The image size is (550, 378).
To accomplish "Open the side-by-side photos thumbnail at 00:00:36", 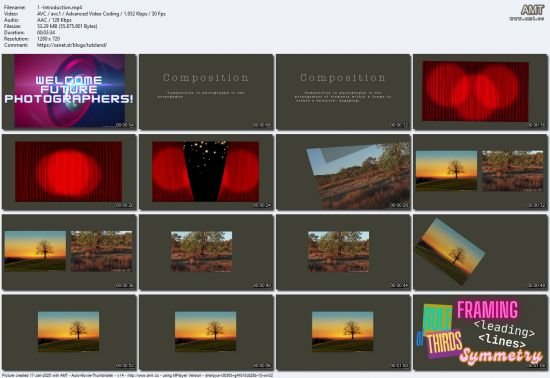I will pos(69,252).
